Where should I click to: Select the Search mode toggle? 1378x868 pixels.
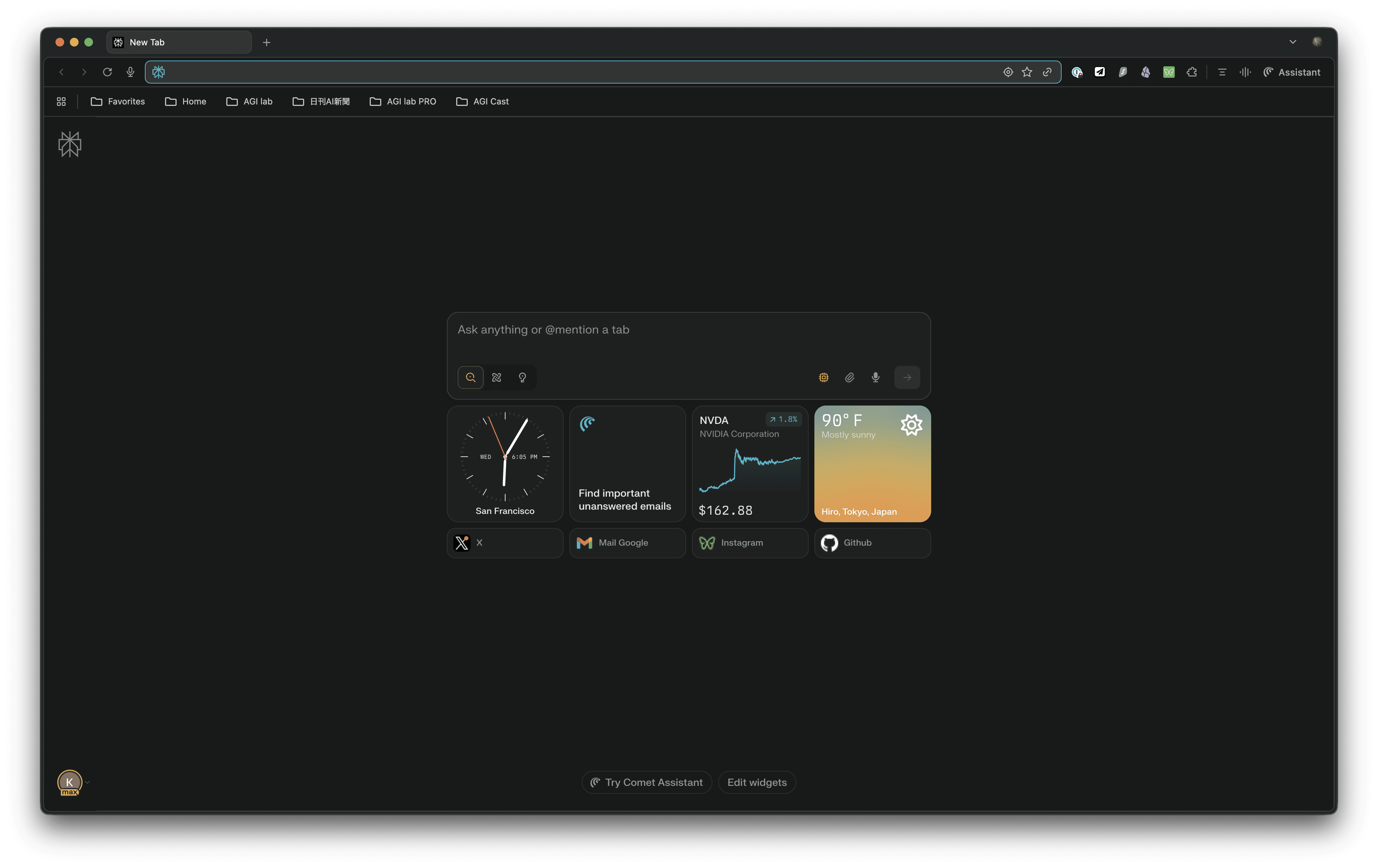[x=470, y=377]
